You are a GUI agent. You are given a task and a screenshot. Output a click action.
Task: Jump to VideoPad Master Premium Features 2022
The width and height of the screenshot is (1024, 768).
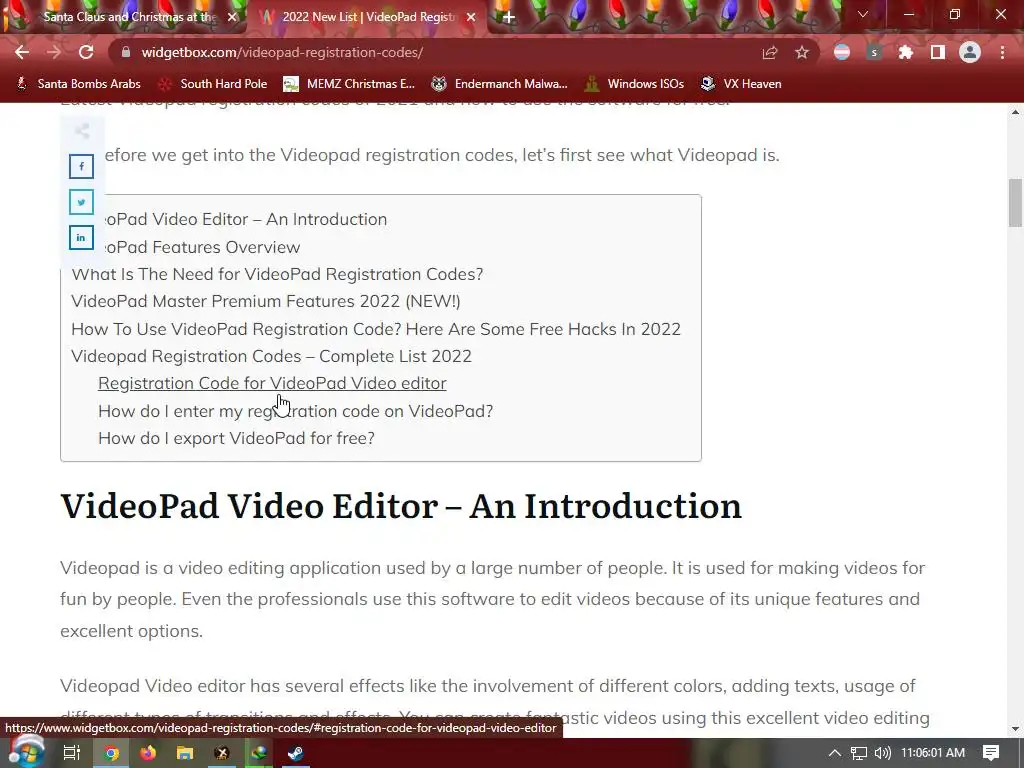pyautogui.click(x=266, y=301)
